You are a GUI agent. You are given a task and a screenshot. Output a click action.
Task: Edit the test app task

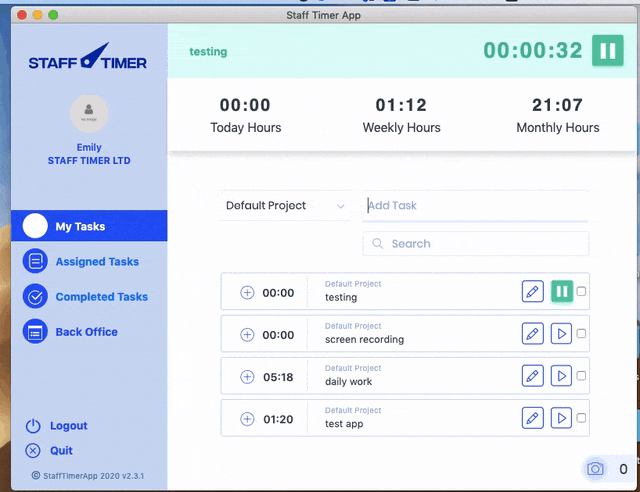533,418
